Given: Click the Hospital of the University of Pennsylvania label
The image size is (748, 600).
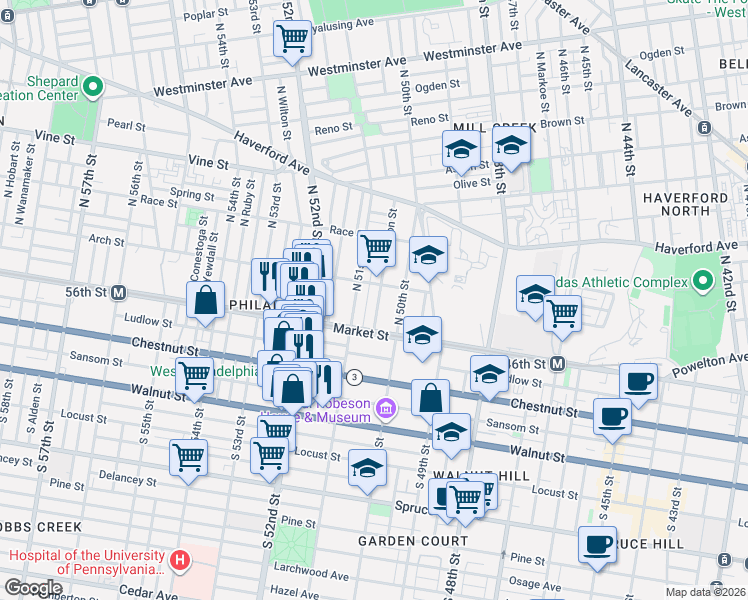Looking at the screenshot, I should [x=87, y=562].
